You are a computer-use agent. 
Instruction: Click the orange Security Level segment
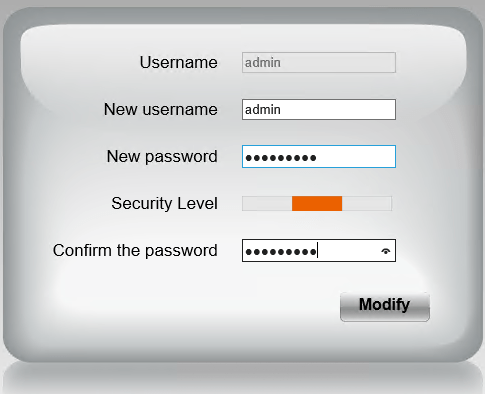pyautogui.click(x=317, y=203)
